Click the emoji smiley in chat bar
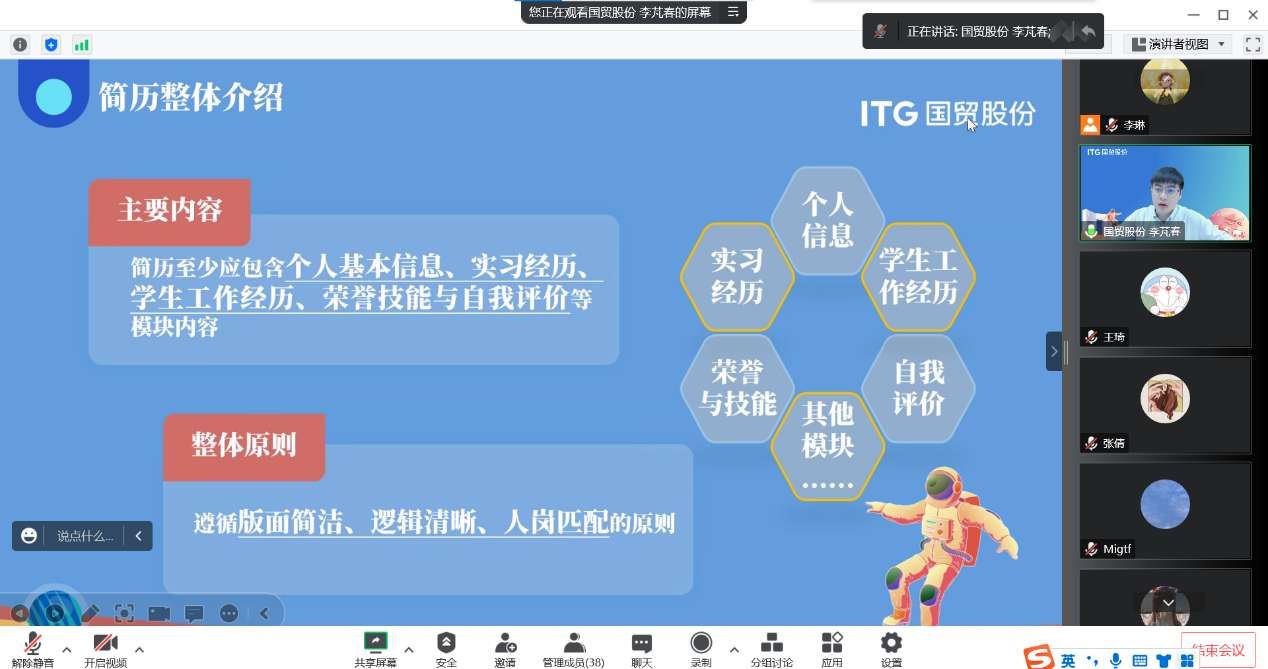Image resolution: width=1268 pixels, height=669 pixels. [x=29, y=536]
